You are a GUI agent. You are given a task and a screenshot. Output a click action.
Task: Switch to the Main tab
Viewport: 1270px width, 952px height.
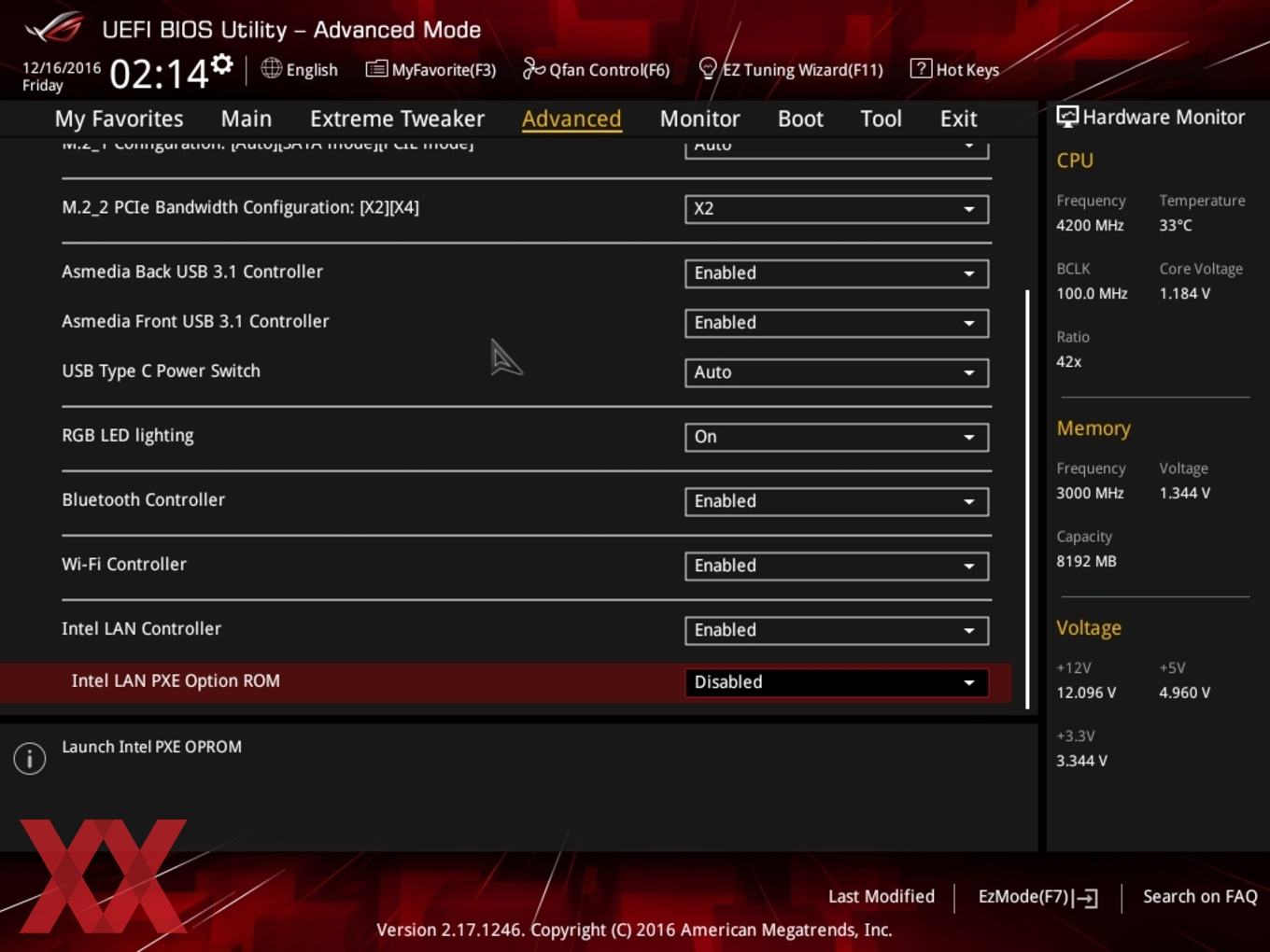click(x=247, y=119)
